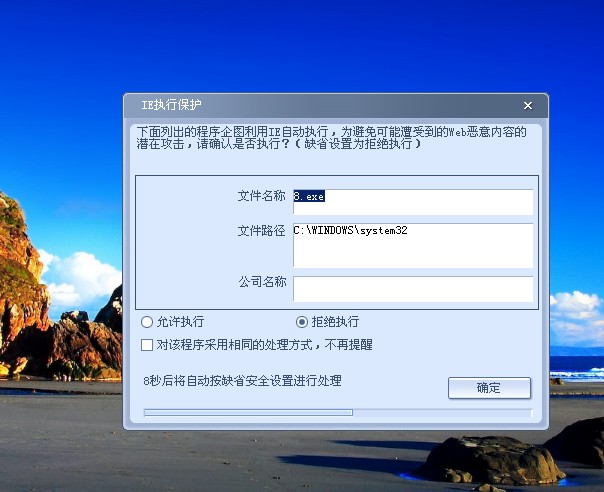Click the C:\WINDOWS\system32 path text
Viewport: 604px width, 492px height.
[350, 230]
